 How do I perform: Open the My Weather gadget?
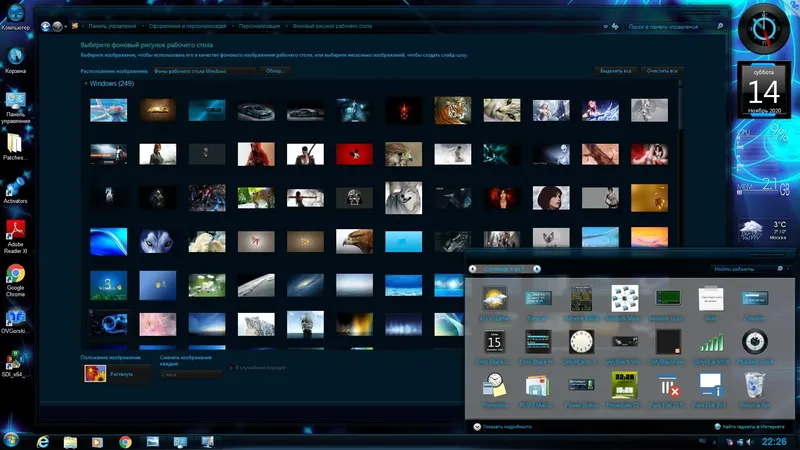click(494, 303)
